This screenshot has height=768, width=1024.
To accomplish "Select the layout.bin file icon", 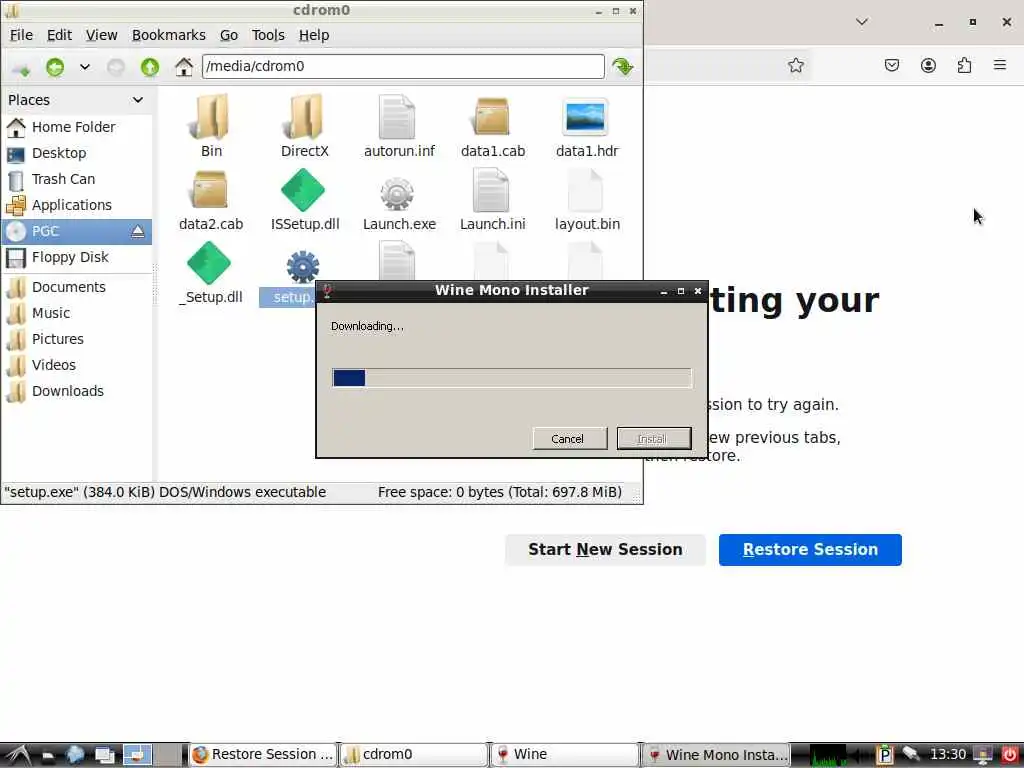I will (585, 190).
